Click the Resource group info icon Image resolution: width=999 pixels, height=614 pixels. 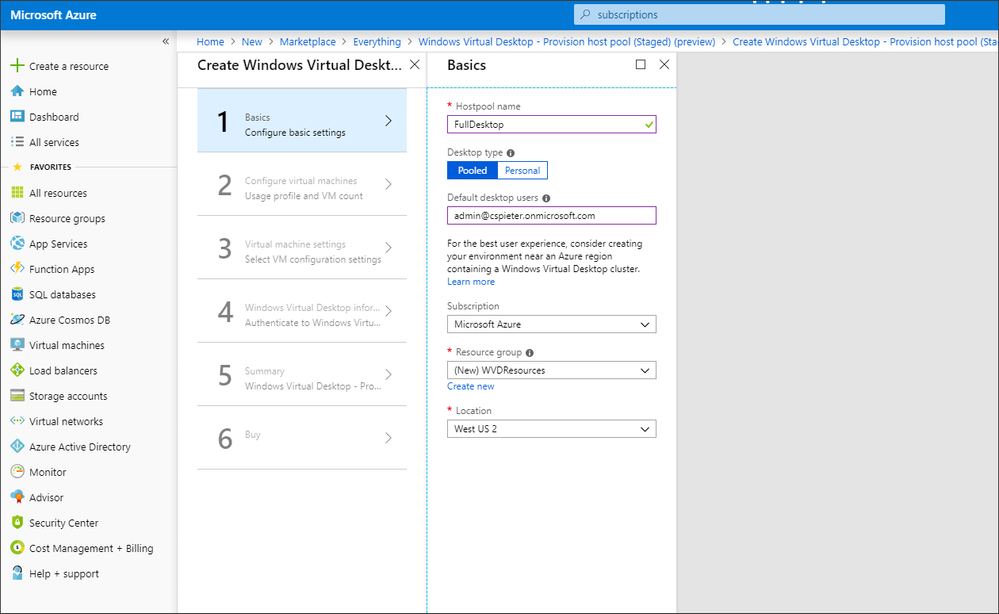point(529,353)
